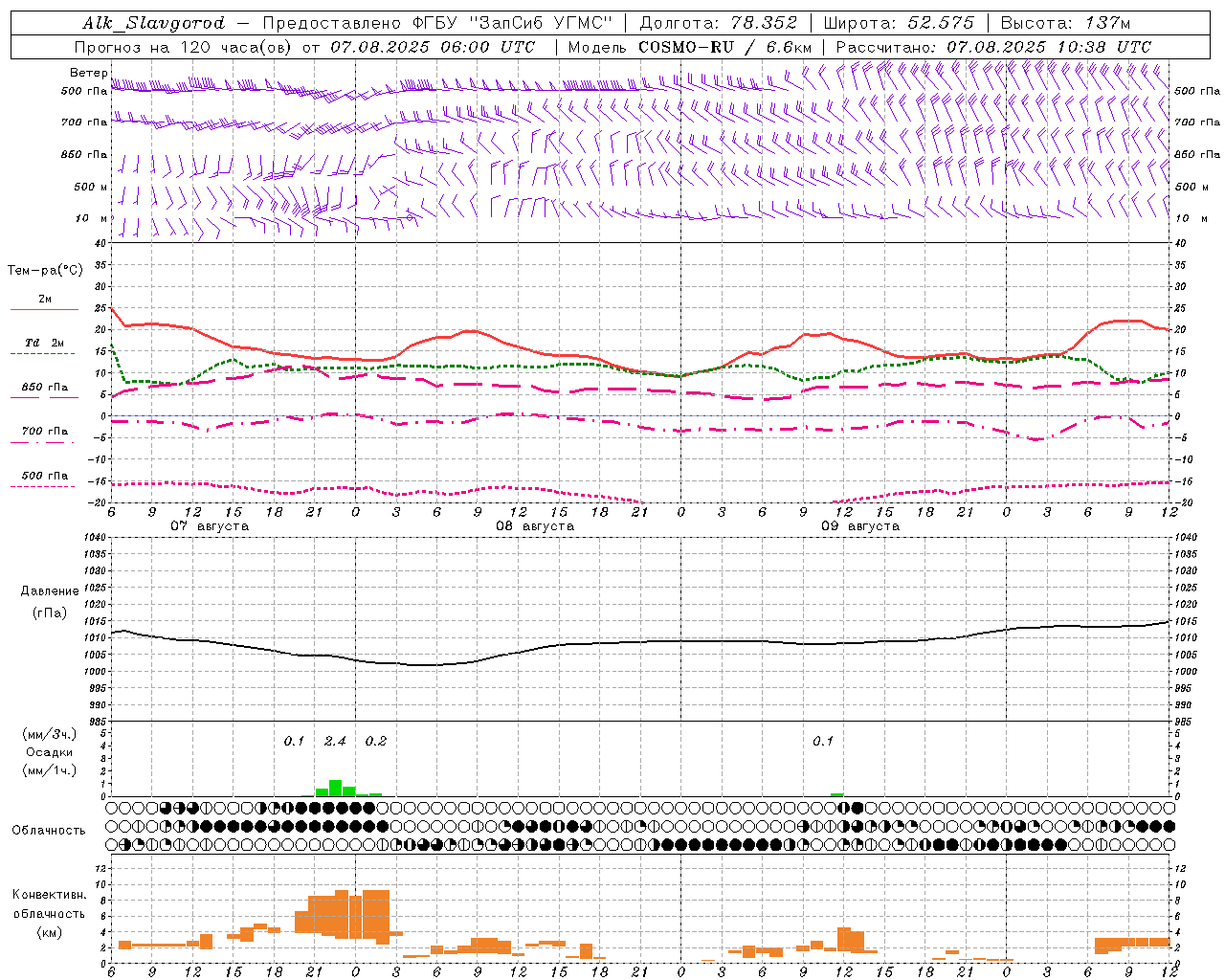Click the precipitation value "2.4"
Screen dimensions: 1225x980
[335, 741]
